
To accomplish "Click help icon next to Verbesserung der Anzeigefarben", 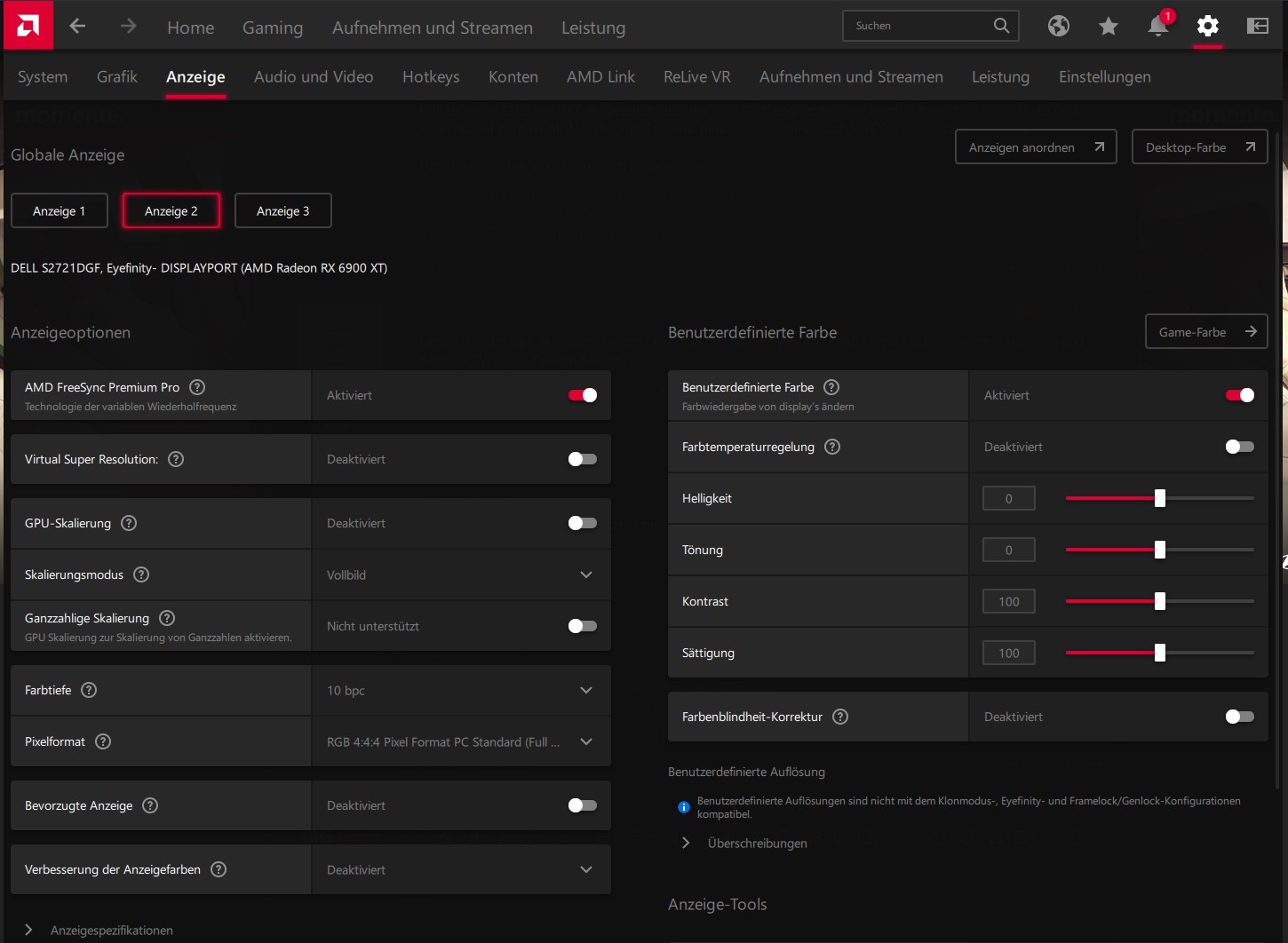I will point(219,869).
